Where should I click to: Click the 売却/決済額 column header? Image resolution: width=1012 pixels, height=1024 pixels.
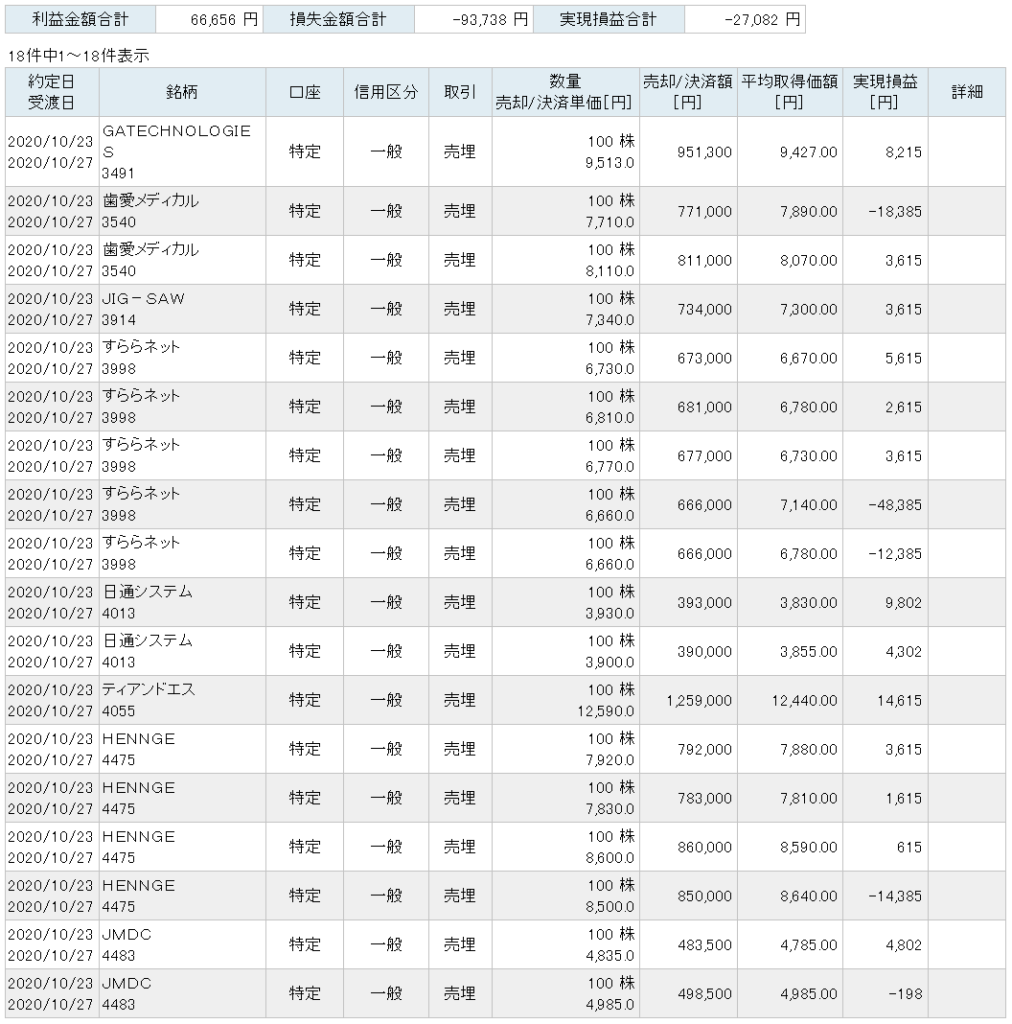[x=688, y=92]
